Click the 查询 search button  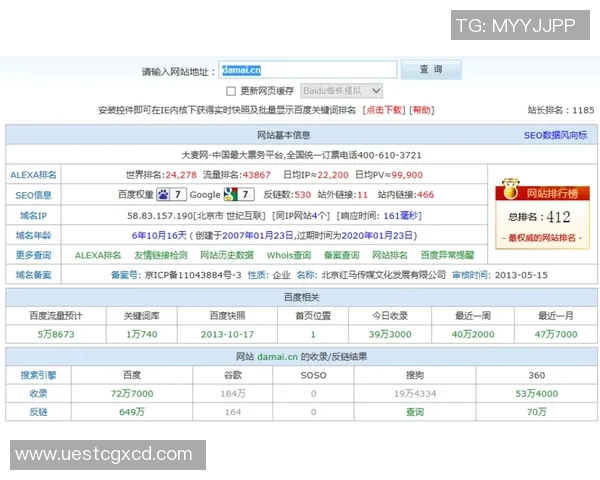431,70
